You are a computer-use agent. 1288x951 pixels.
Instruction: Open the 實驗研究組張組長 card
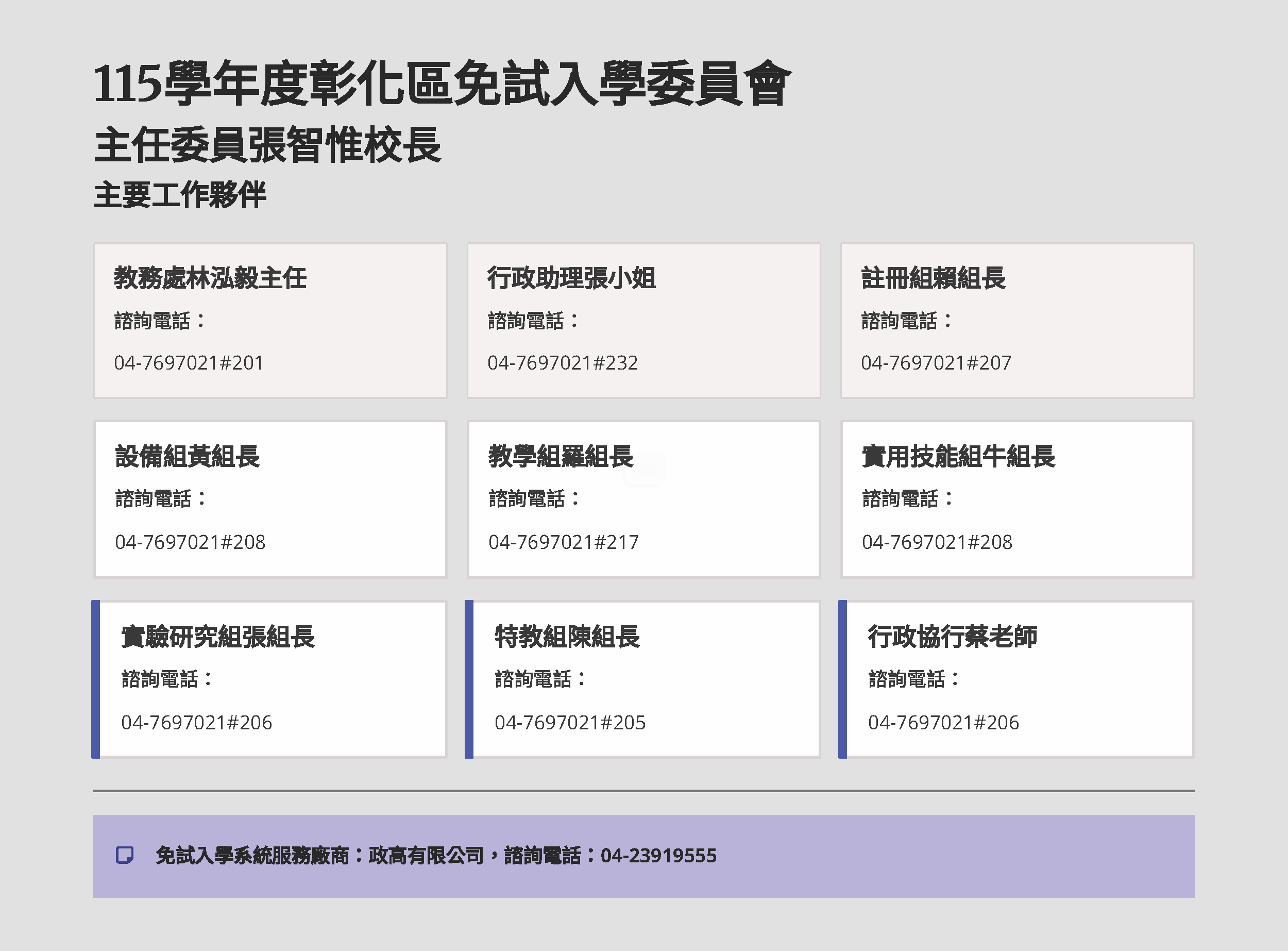(270, 679)
